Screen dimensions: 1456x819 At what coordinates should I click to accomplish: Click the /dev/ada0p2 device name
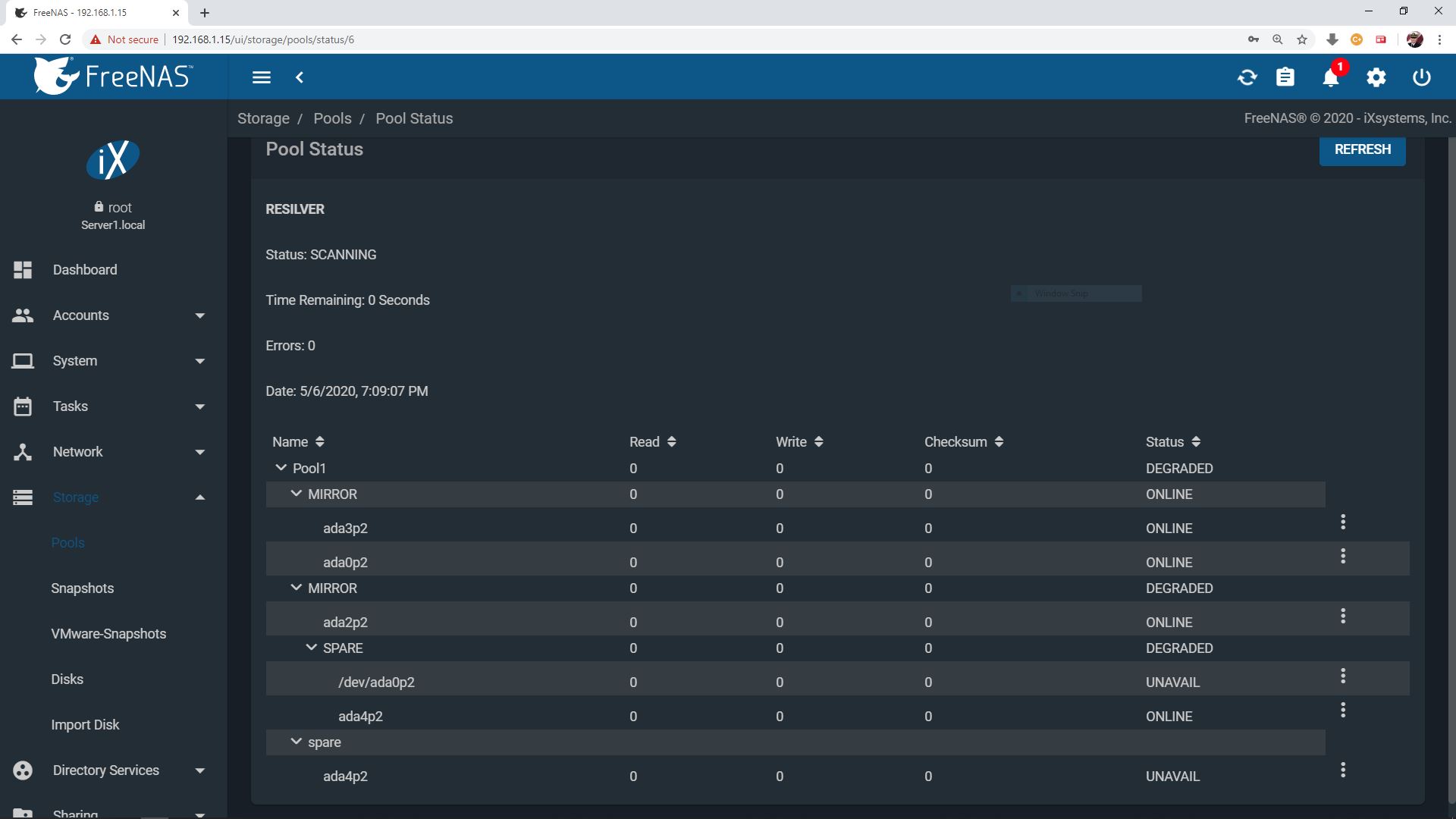[x=376, y=682]
